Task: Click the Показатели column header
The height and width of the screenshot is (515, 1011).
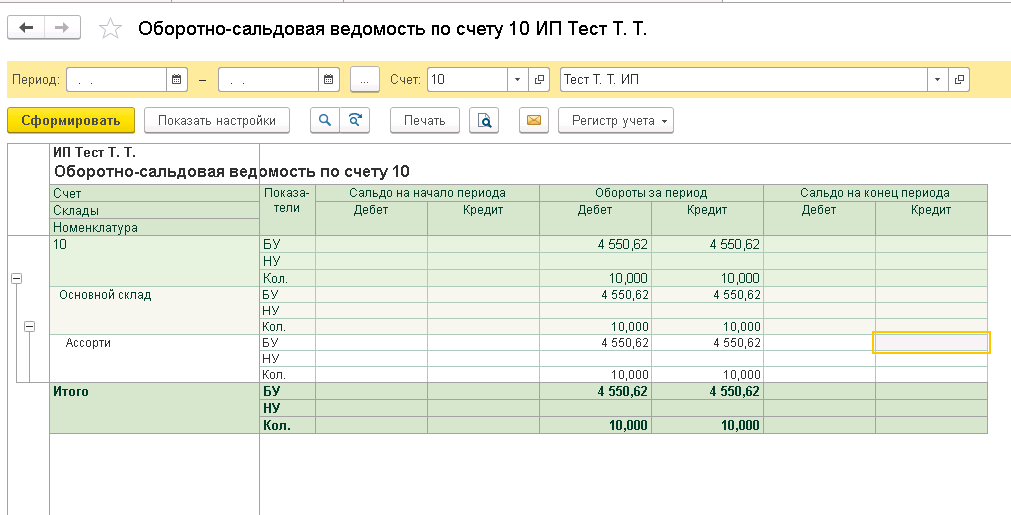Action: click(287, 209)
